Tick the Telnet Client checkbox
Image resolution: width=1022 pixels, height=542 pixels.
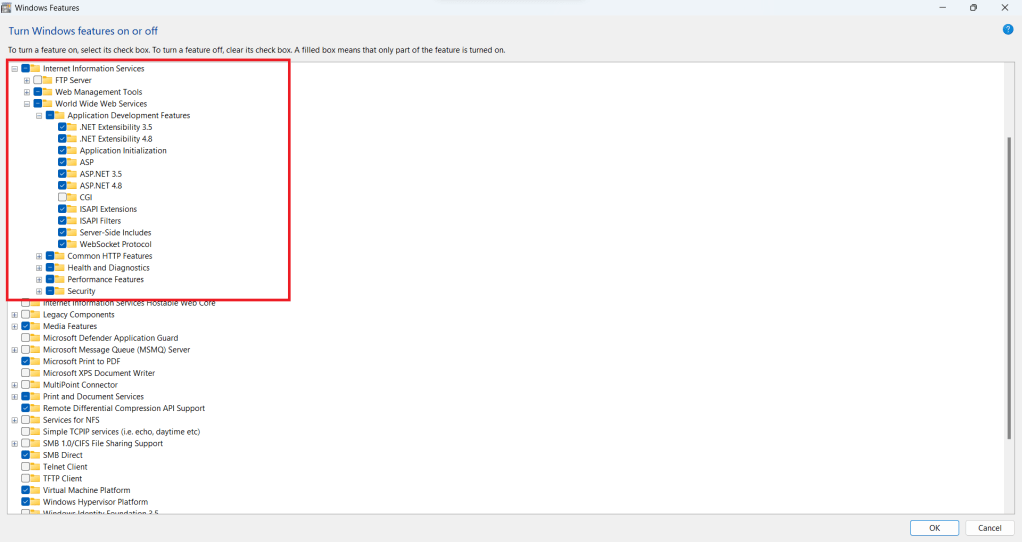point(25,467)
